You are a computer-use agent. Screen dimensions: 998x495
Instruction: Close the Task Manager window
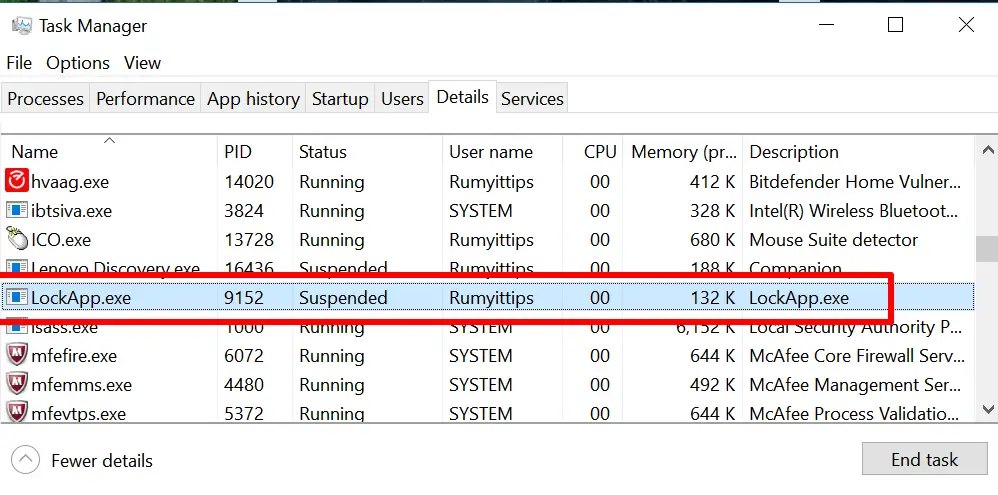966,25
